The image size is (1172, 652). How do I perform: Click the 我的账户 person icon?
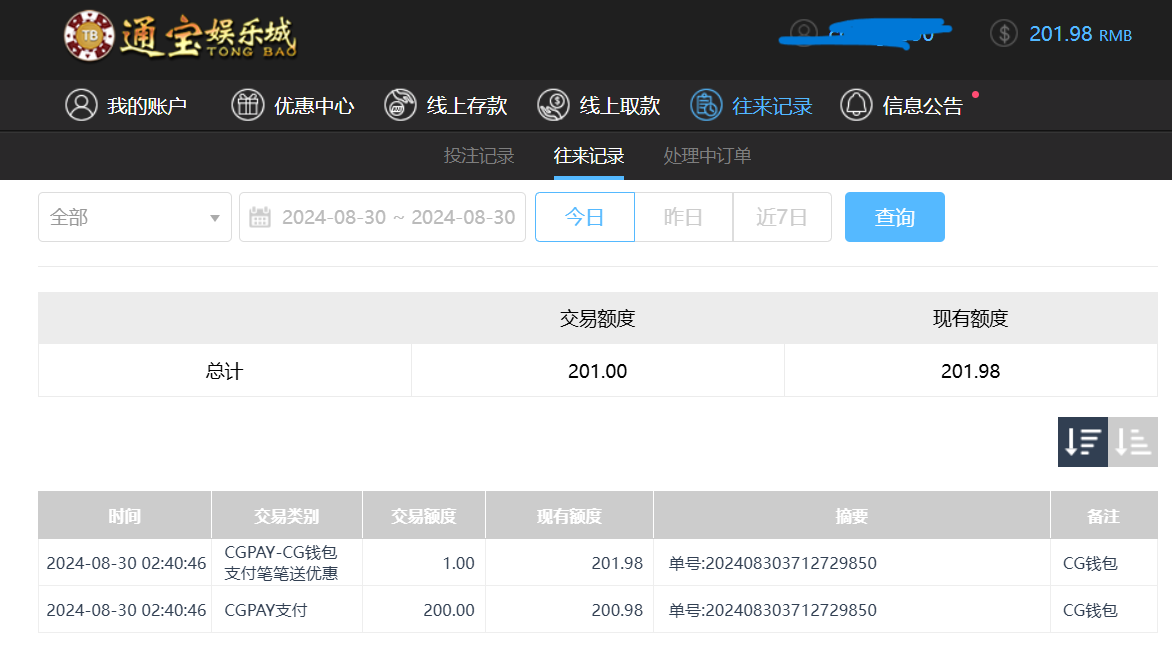pyautogui.click(x=81, y=105)
